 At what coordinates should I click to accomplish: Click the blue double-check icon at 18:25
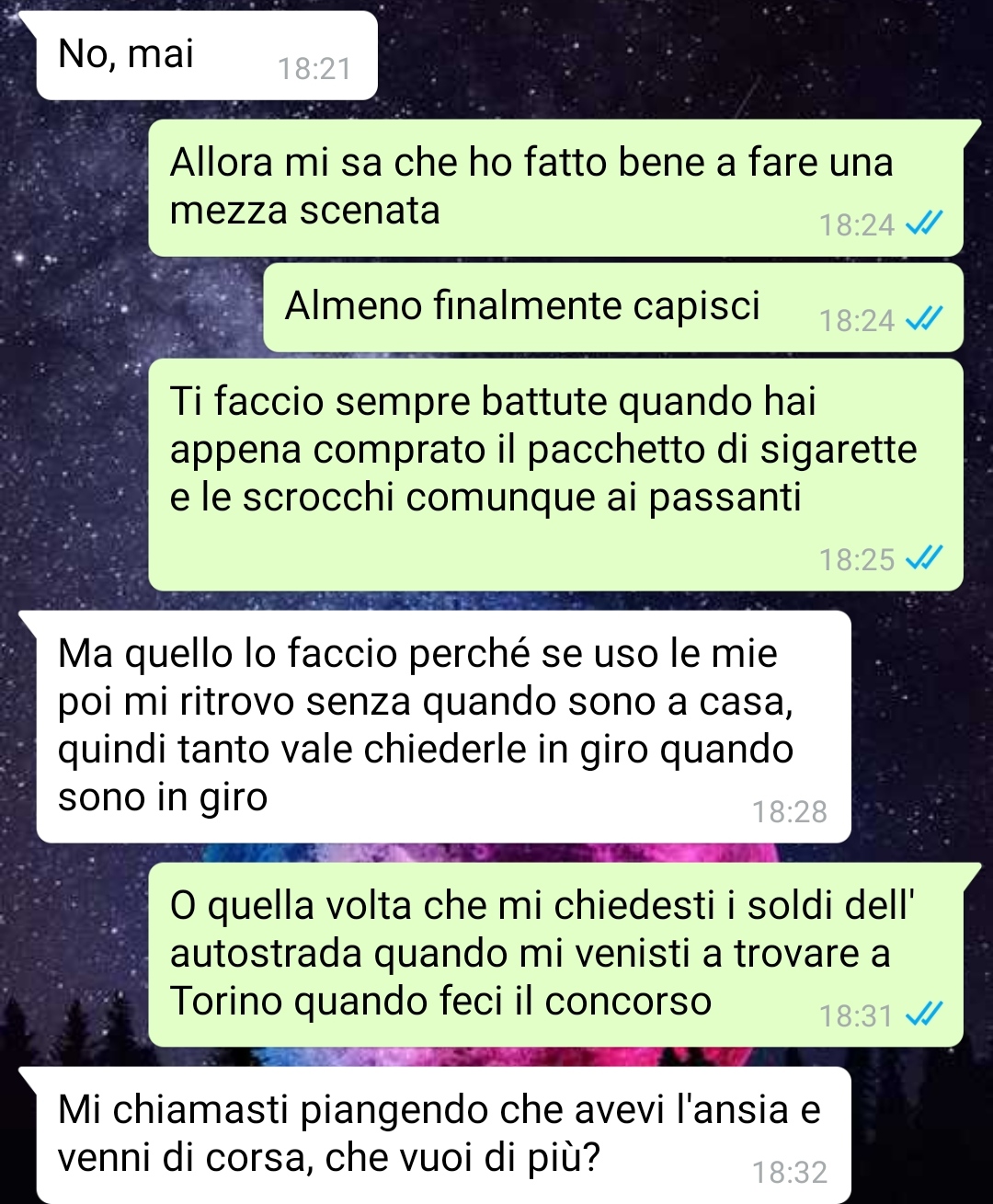pyautogui.click(x=923, y=558)
